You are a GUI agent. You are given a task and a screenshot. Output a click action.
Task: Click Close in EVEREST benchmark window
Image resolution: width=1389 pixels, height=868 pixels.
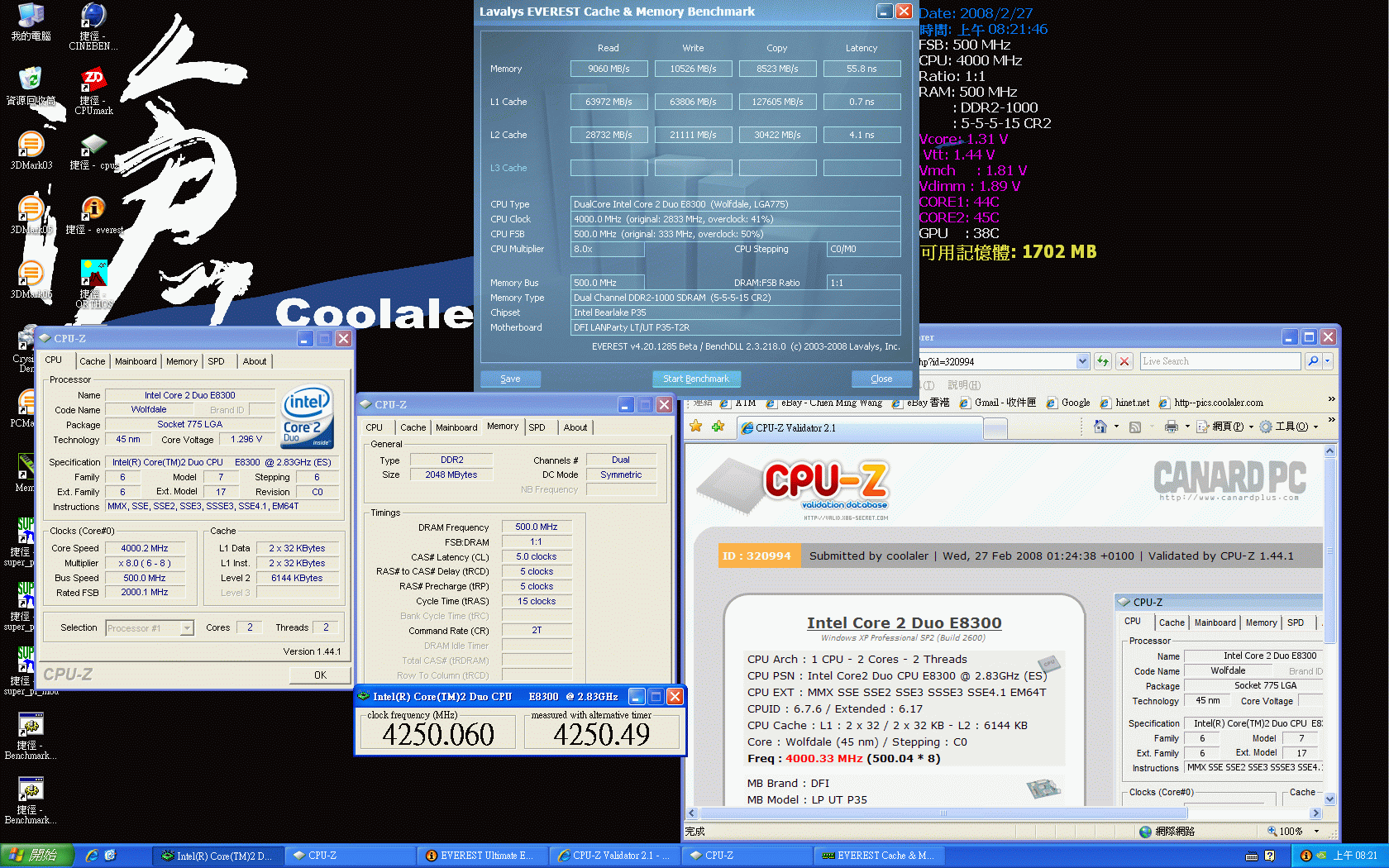click(881, 379)
